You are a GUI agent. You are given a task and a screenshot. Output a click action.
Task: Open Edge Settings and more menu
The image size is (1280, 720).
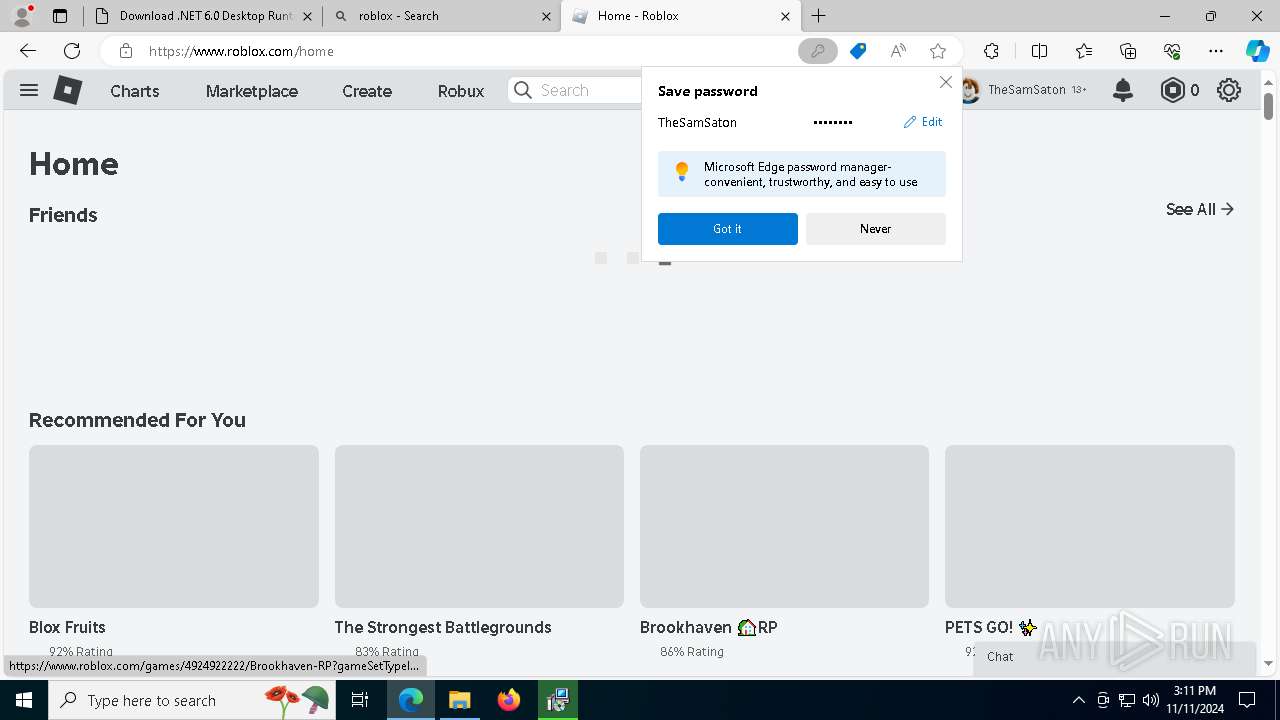pos(1216,51)
